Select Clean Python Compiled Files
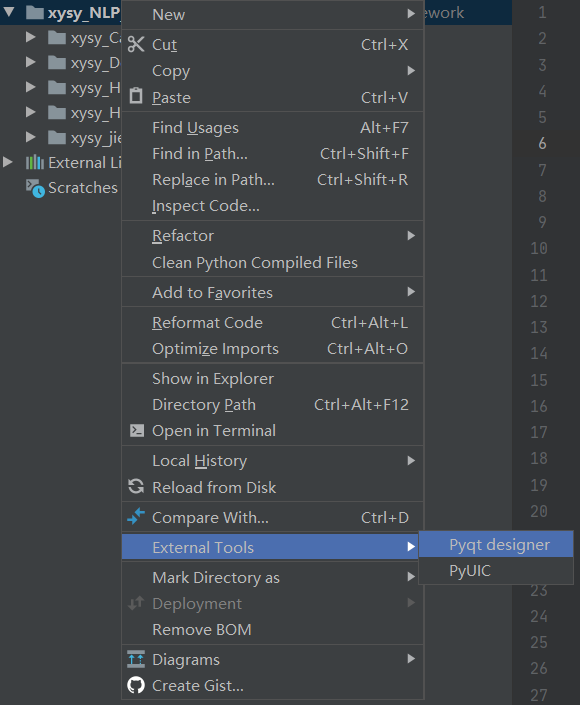 (272, 263)
